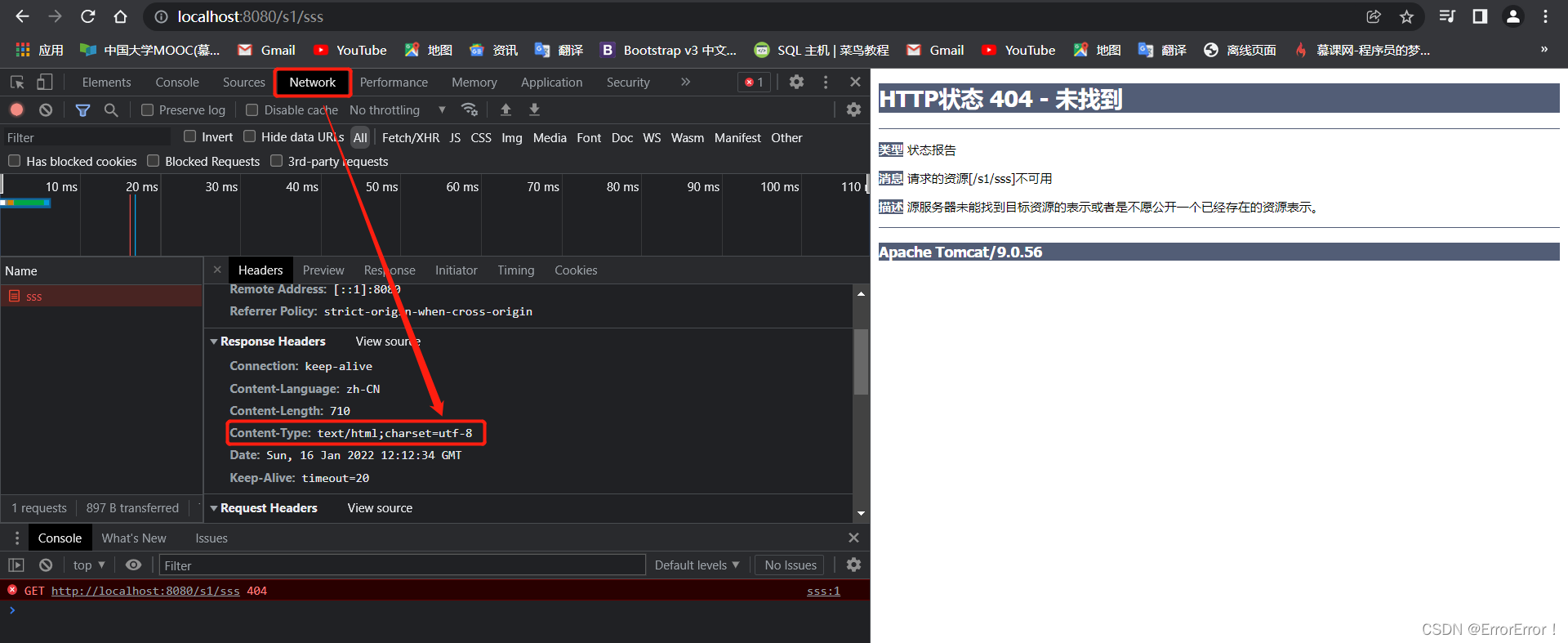The height and width of the screenshot is (643, 1568).
Task: Create live expression eye icon
Action: [133, 565]
